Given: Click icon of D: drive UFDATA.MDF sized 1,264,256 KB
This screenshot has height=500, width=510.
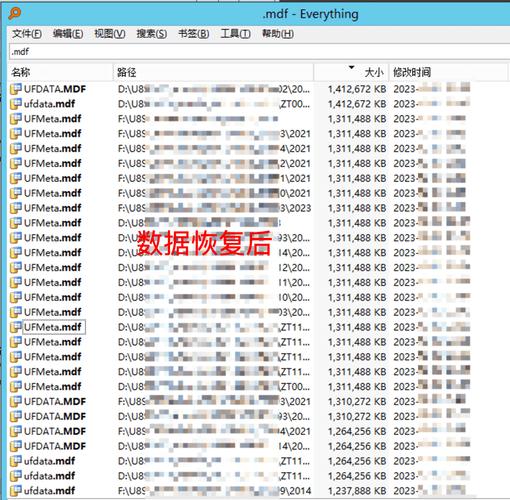Looking at the screenshot, I should coord(16,446).
